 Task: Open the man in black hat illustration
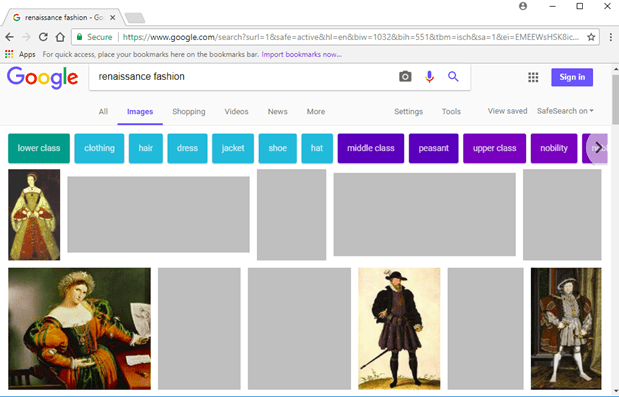(x=399, y=329)
